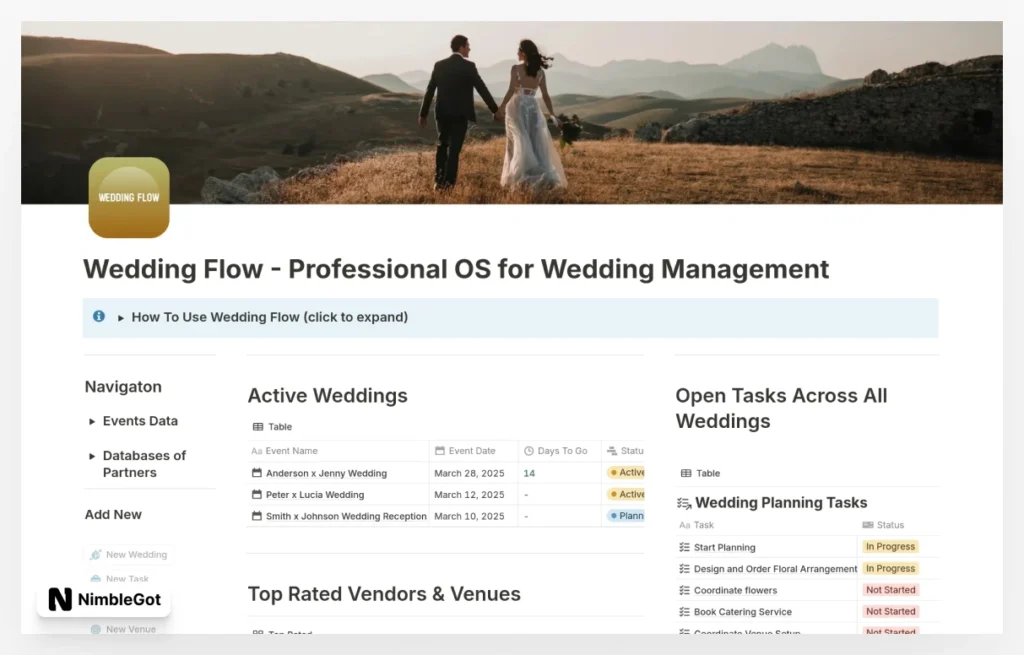The image size is (1024, 655).
Task: Click the New Venue button
Action: click(124, 629)
